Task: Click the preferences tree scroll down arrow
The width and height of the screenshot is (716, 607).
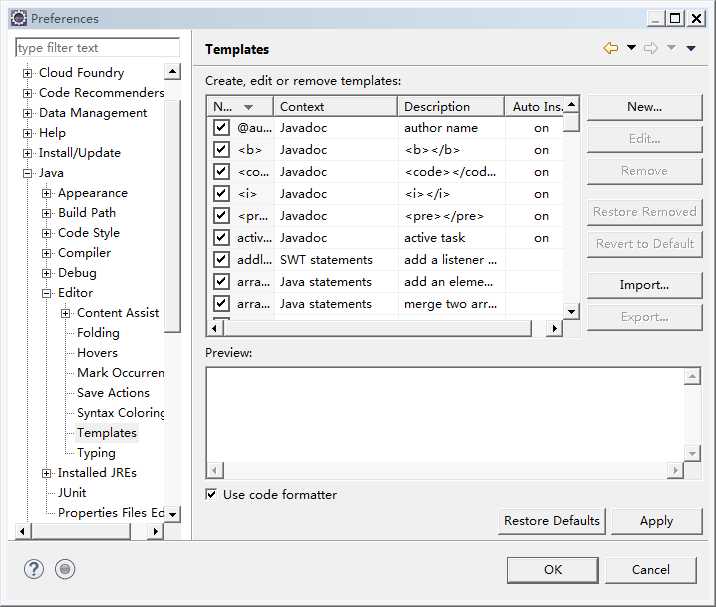Action: pyautogui.click(x=172, y=514)
